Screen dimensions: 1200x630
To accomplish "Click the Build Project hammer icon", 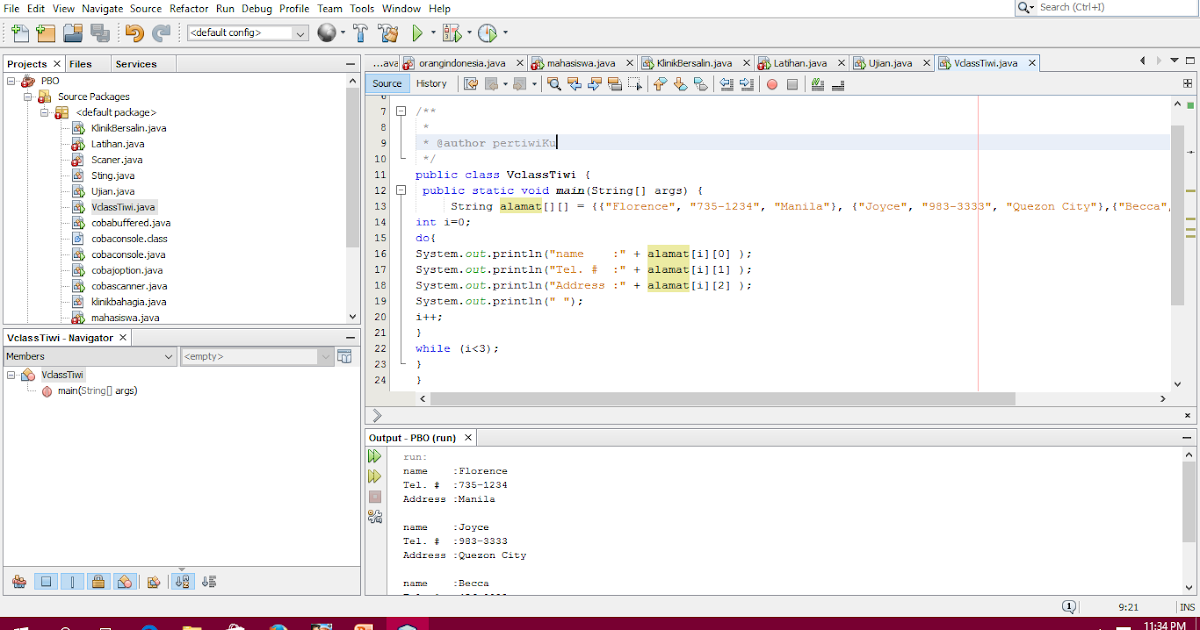I will pyautogui.click(x=360, y=33).
